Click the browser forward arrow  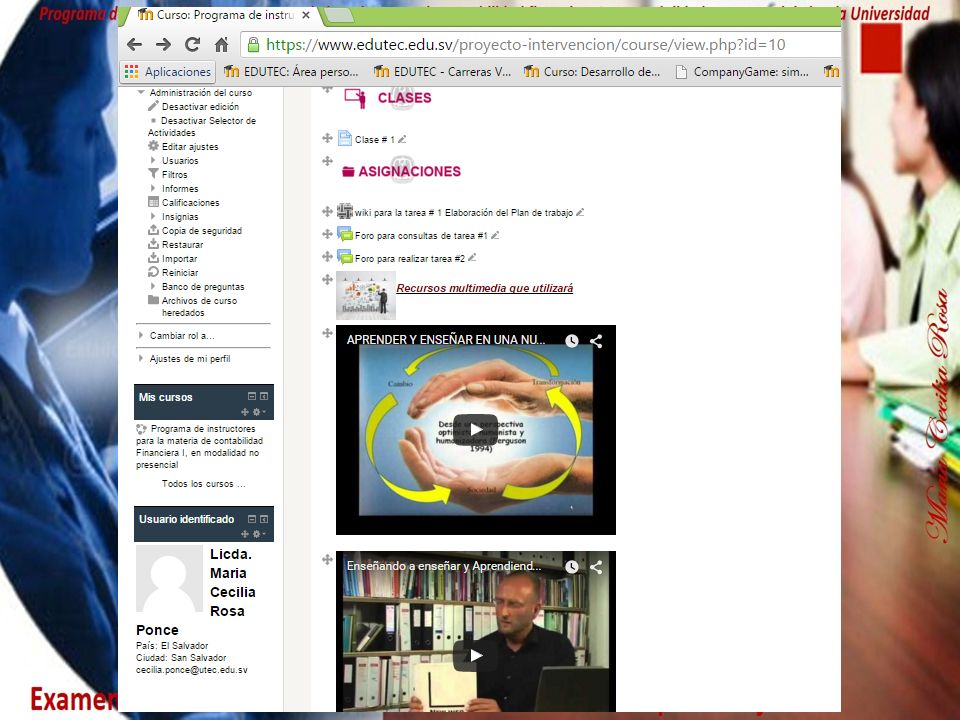163,44
